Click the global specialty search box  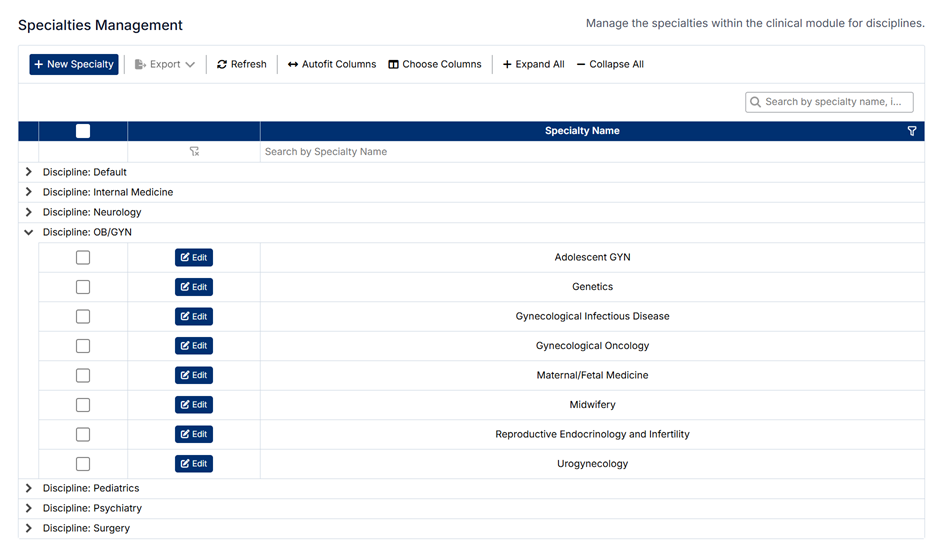[836, 102]
